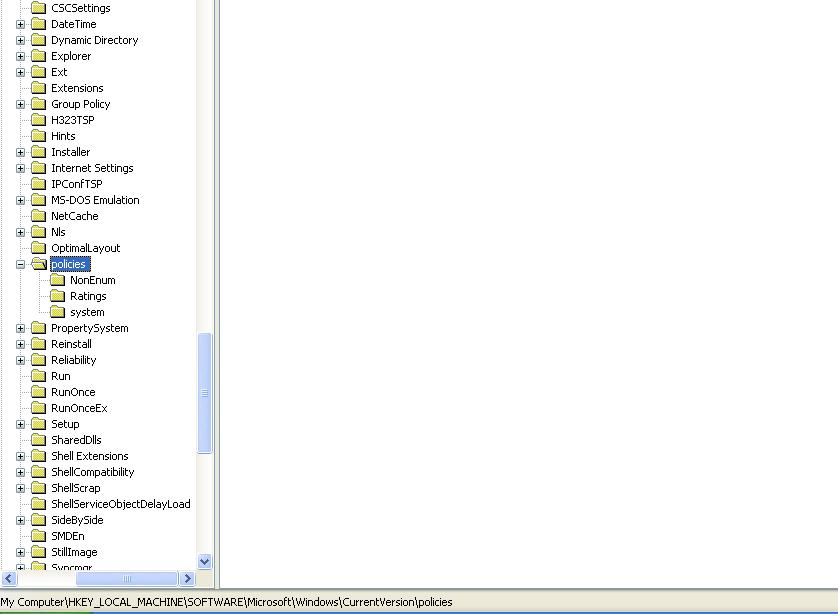Click the Nls folder icon
This screenshot has height=614, width=838.
(38, 232)
